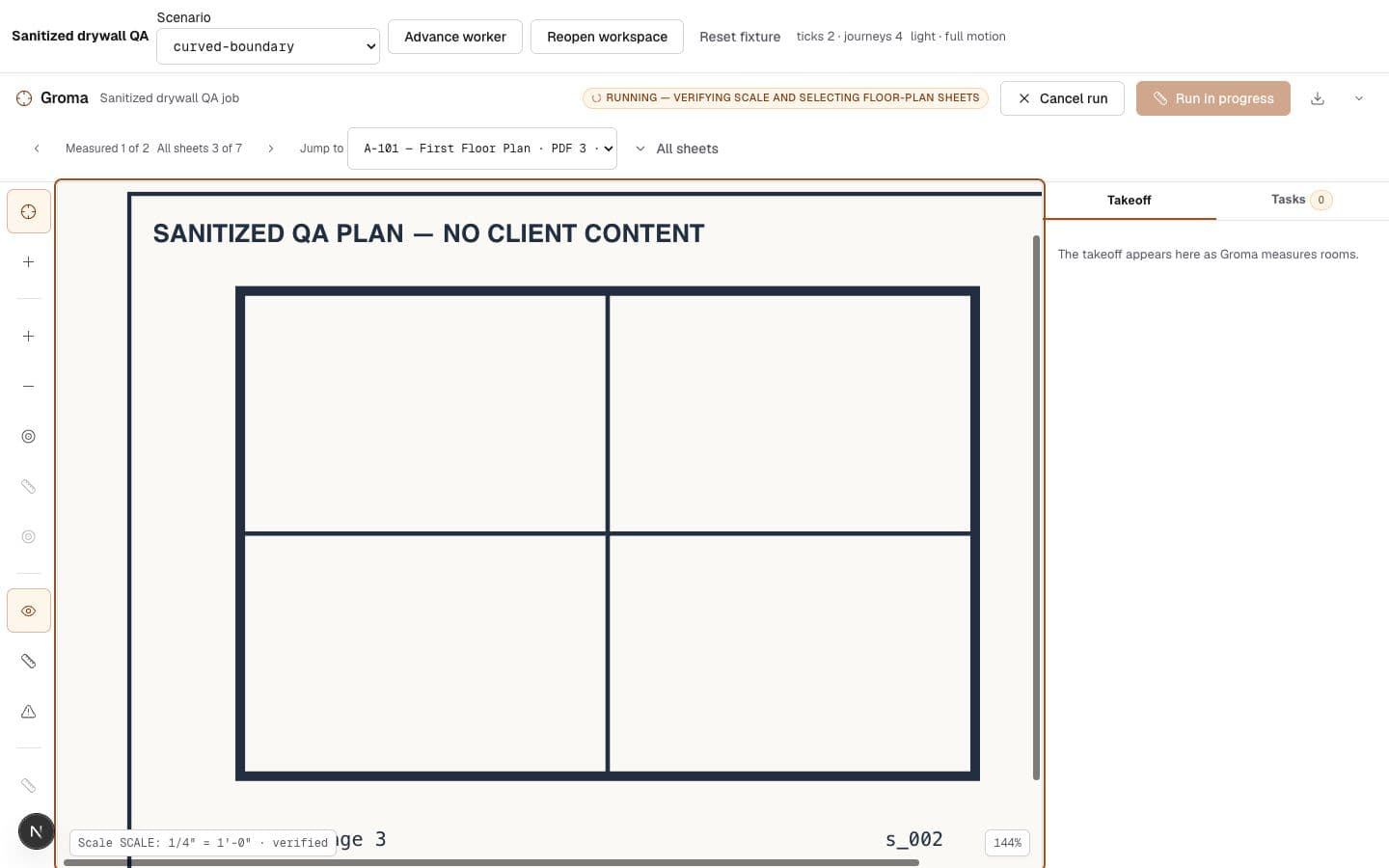Open the Jump to A-101 sheet dropdown

coord(482,149)
